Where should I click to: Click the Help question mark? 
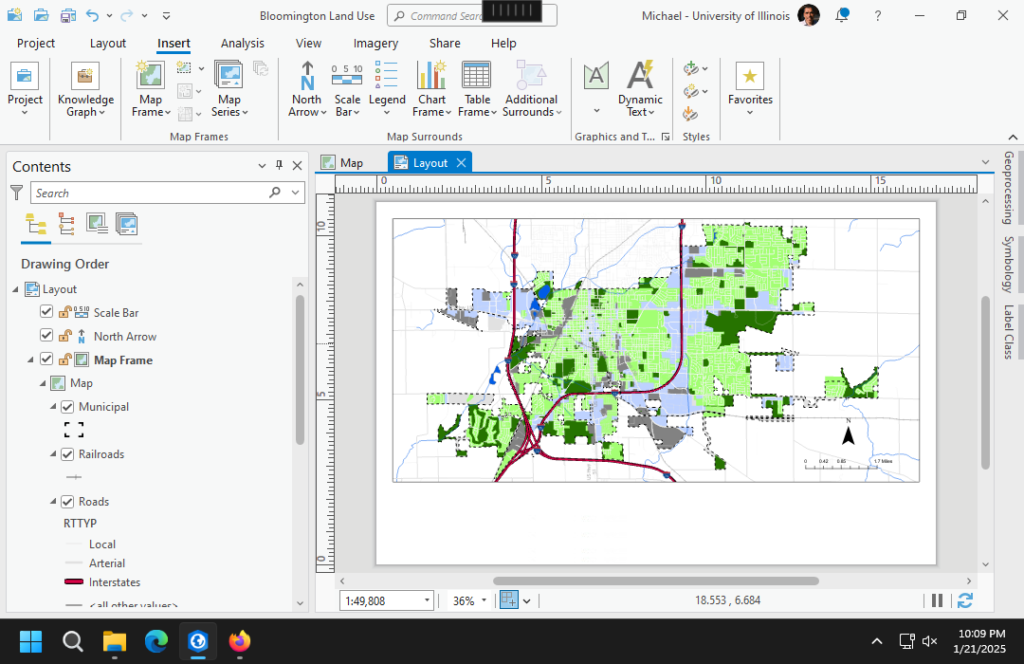[878, 16]
